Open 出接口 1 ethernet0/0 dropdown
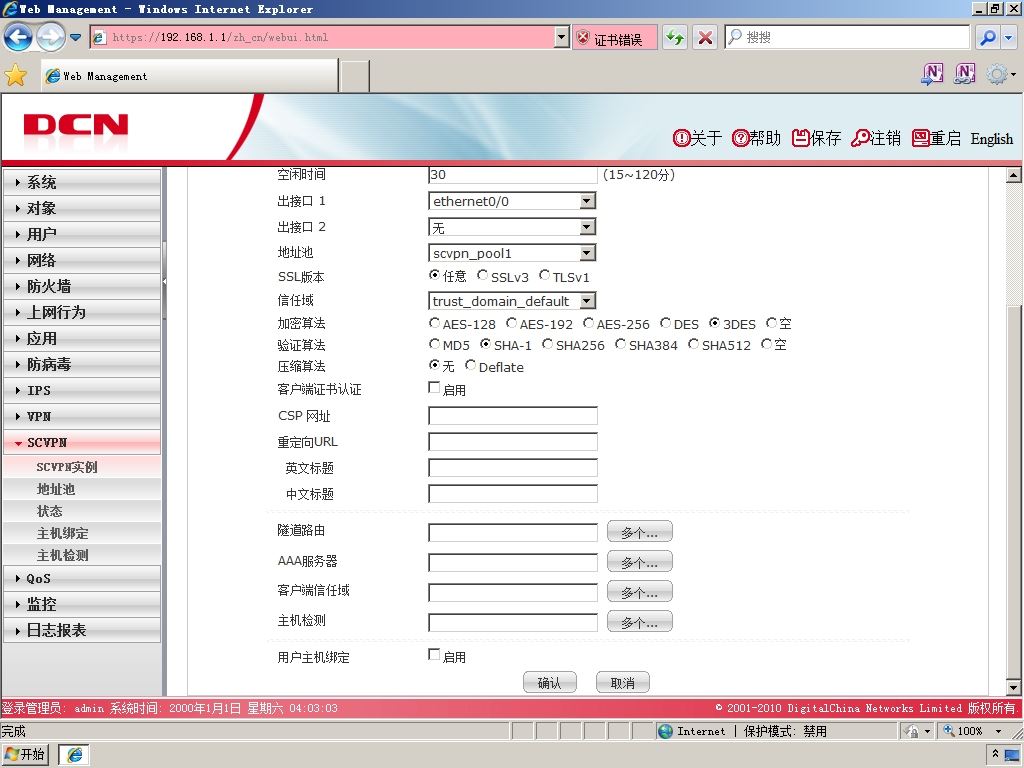This screenshot has height=768, width=1024. pyautogui.click(x=512, y=201)
